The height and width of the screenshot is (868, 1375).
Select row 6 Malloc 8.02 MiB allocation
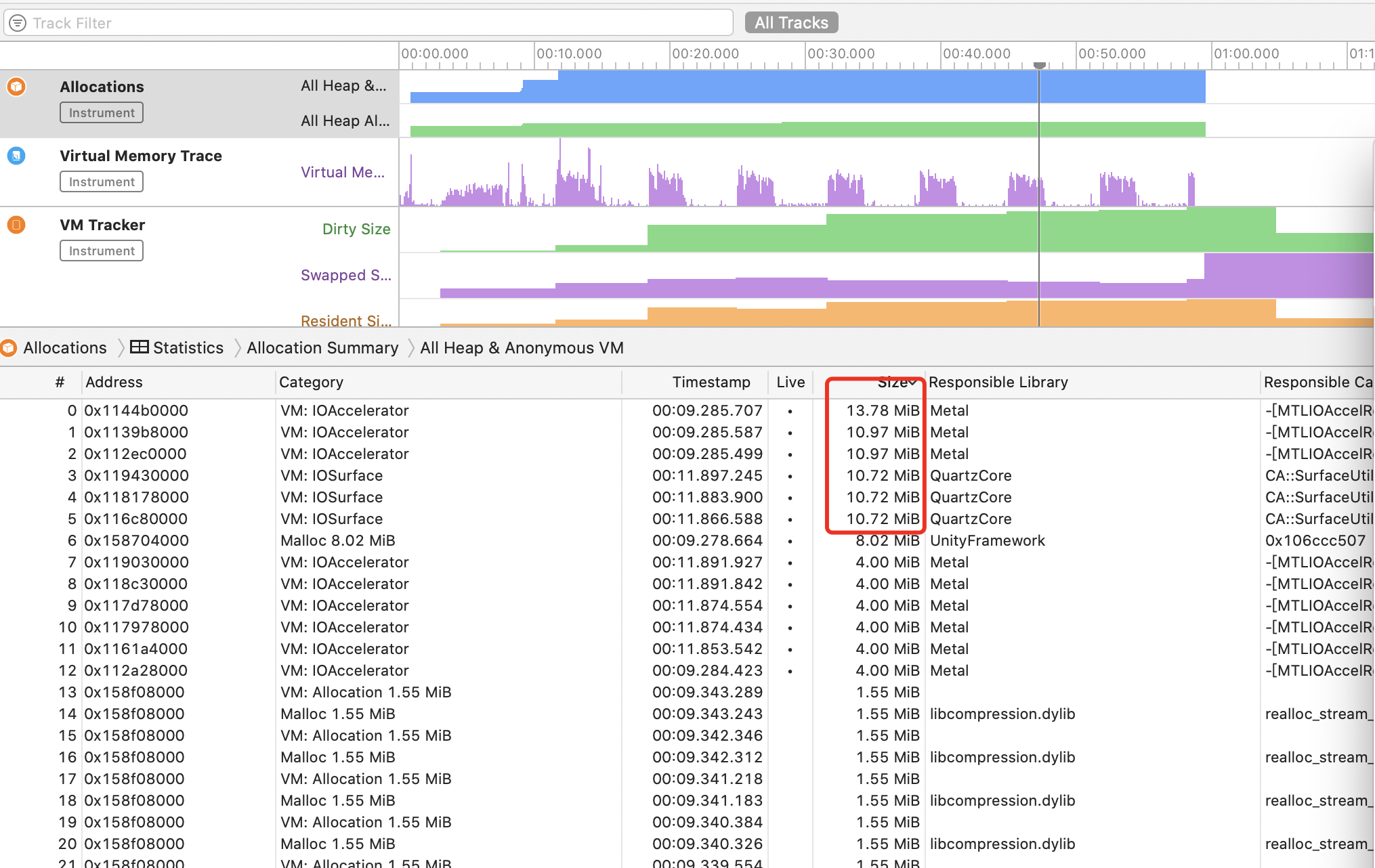point(337,541)
